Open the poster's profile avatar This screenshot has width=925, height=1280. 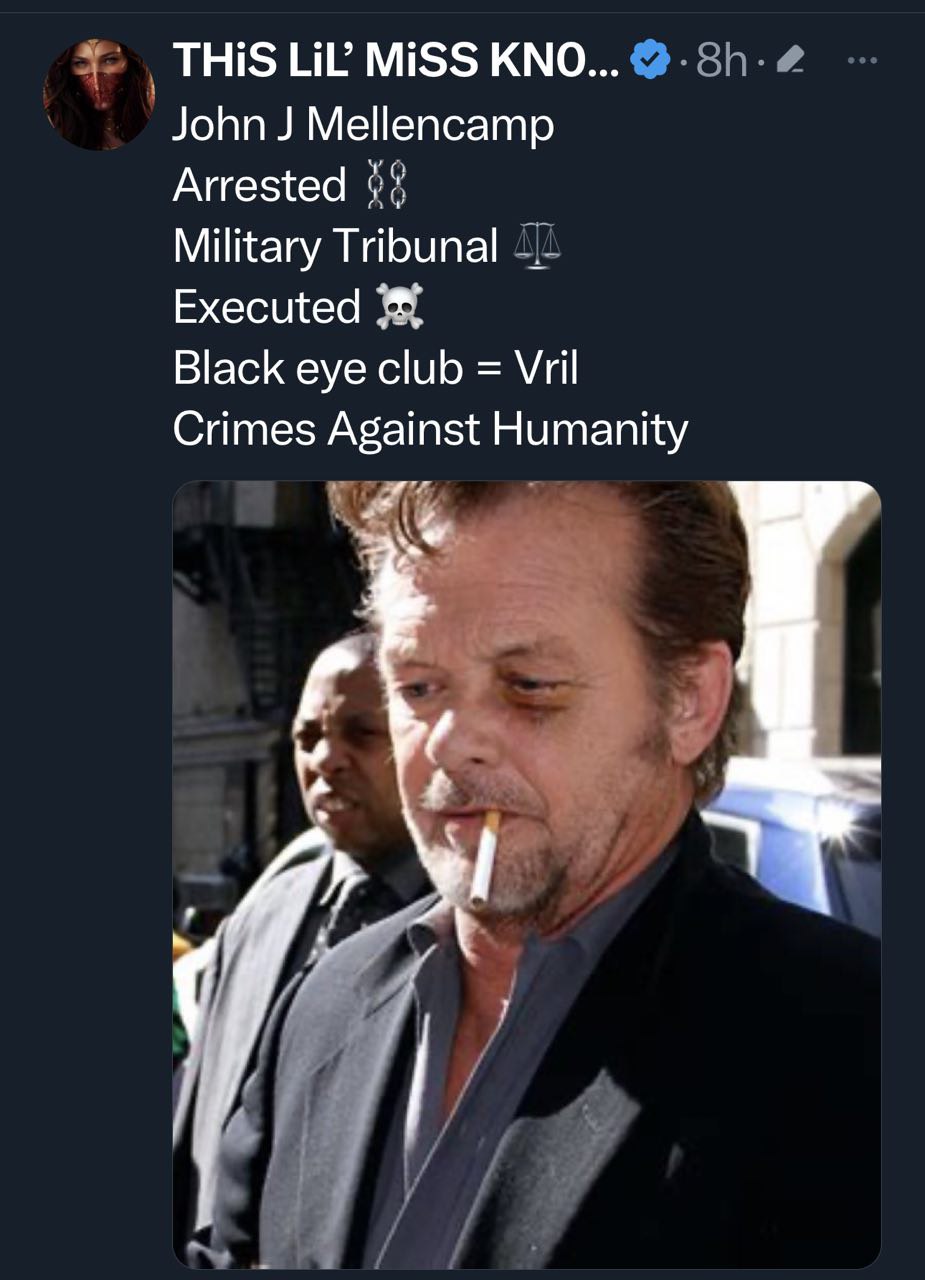point(98,95)
